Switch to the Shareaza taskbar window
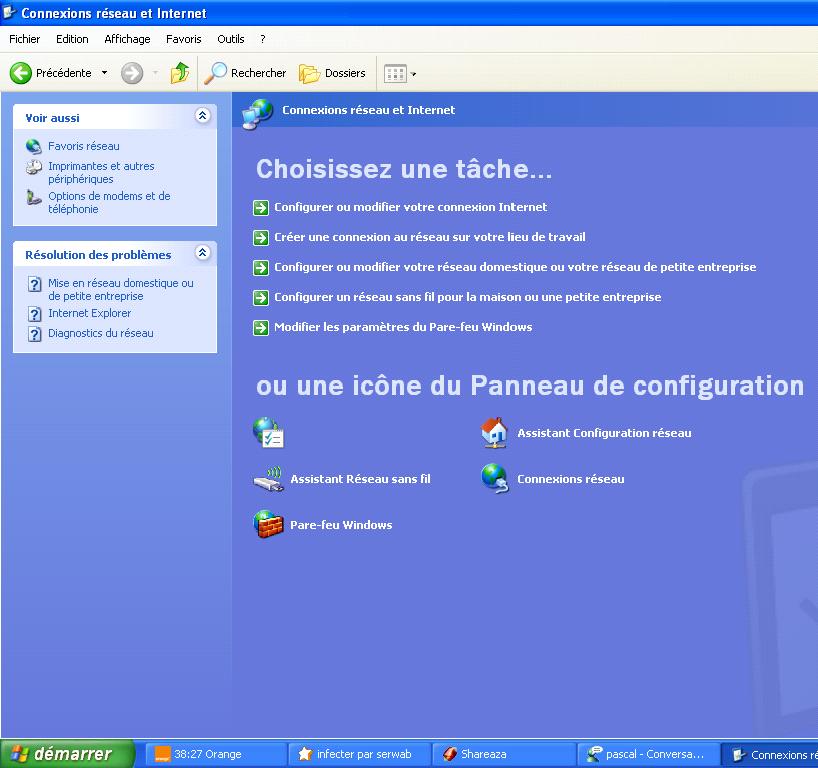This screenshot has width=818, height=768. click(x=504, y=754)
